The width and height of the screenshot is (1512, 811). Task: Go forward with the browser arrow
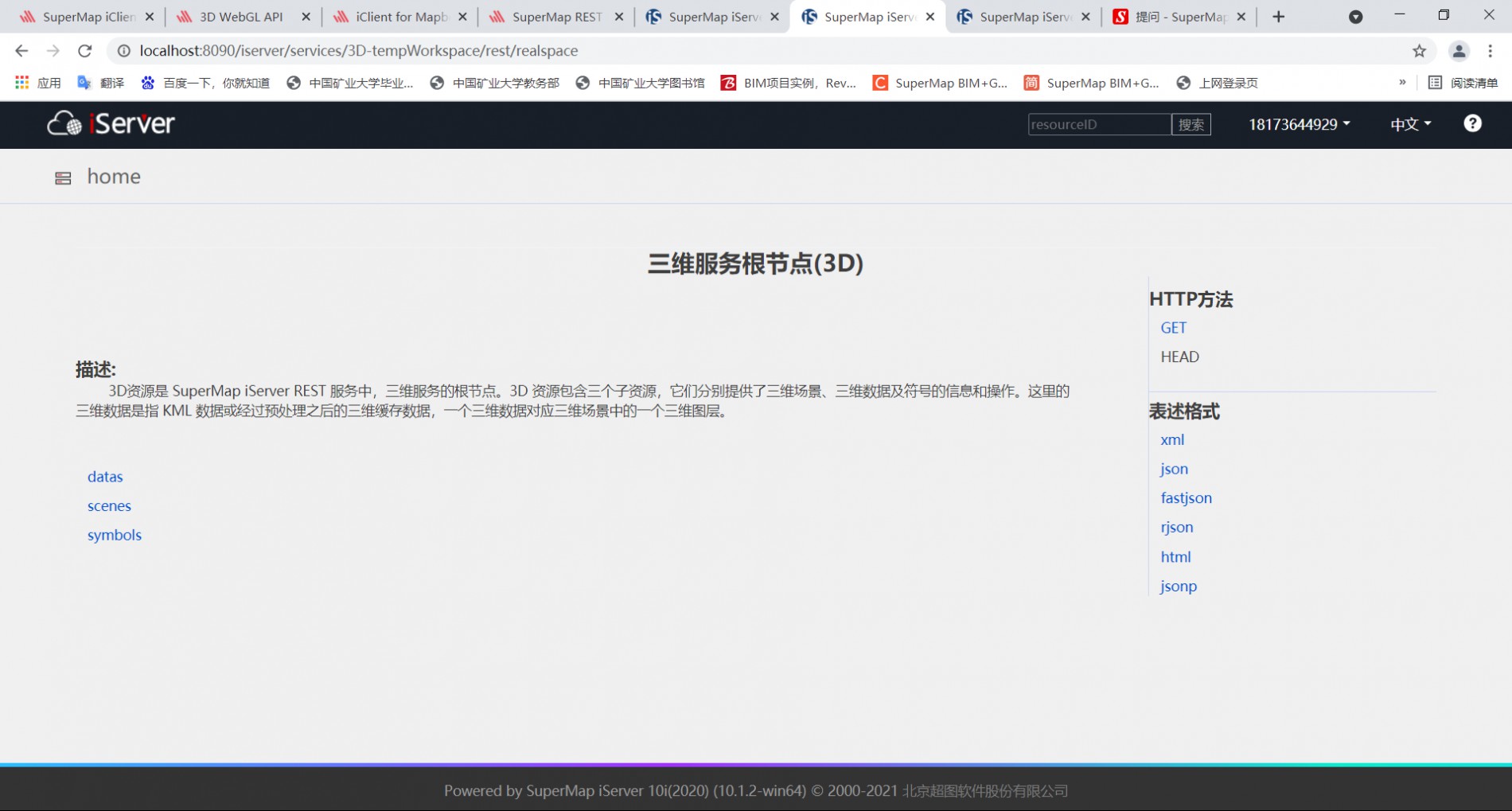[53, 51]
